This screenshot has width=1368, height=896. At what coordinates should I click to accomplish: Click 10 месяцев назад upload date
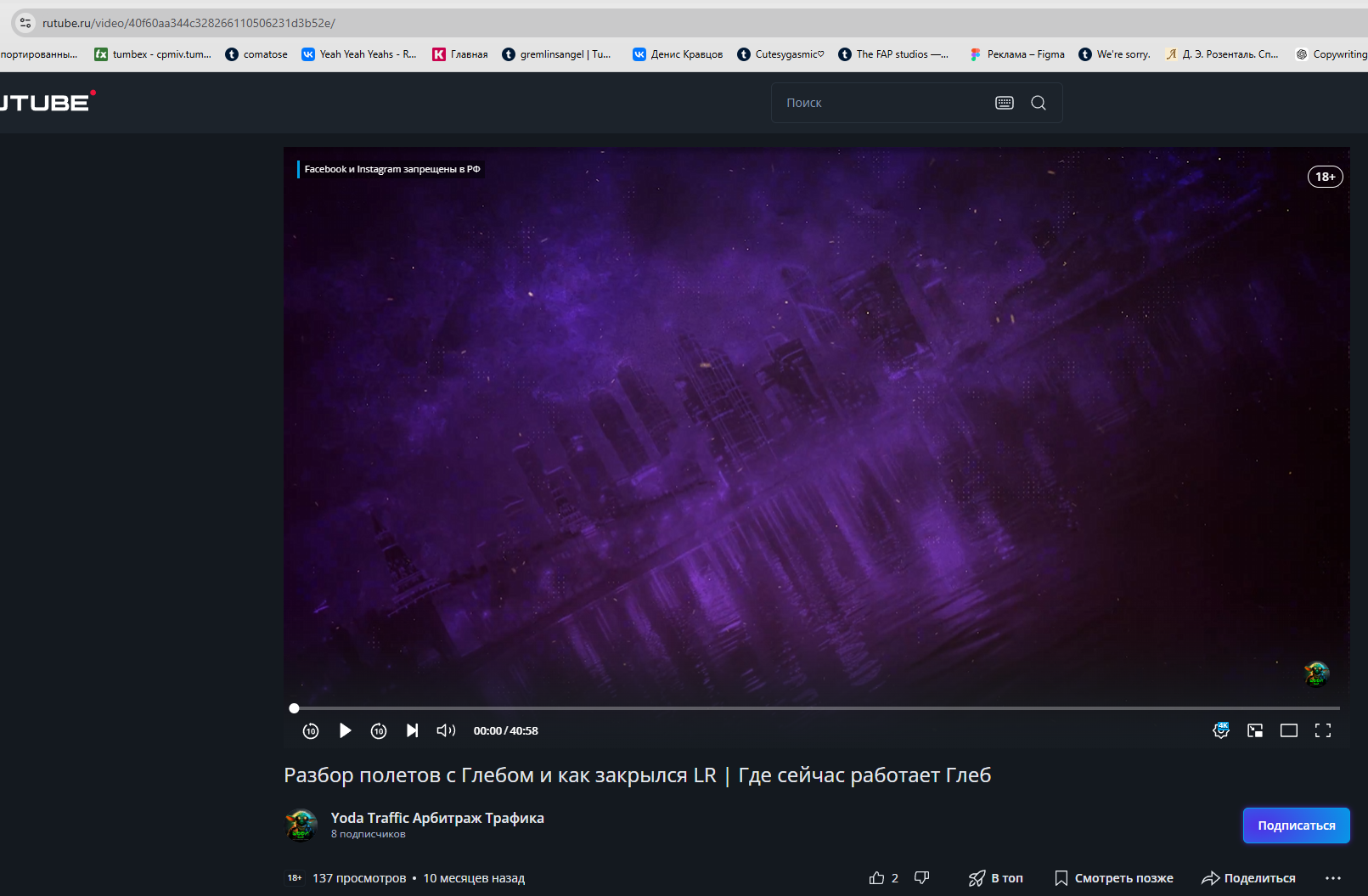[x=474, y=878]
